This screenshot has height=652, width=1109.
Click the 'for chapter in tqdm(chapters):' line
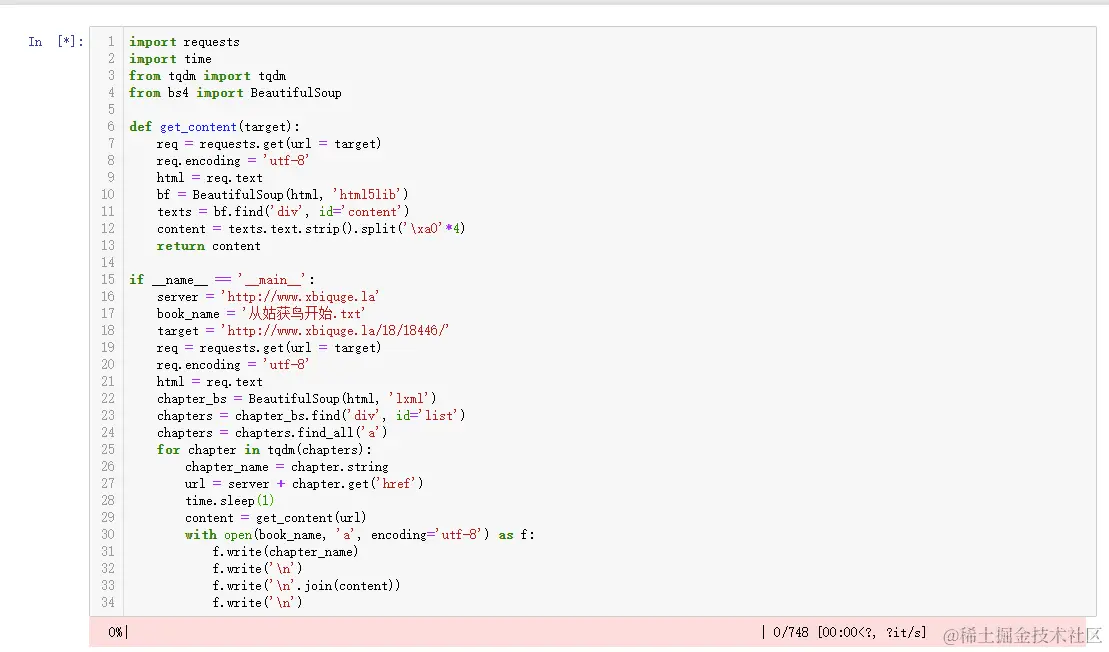264,449
